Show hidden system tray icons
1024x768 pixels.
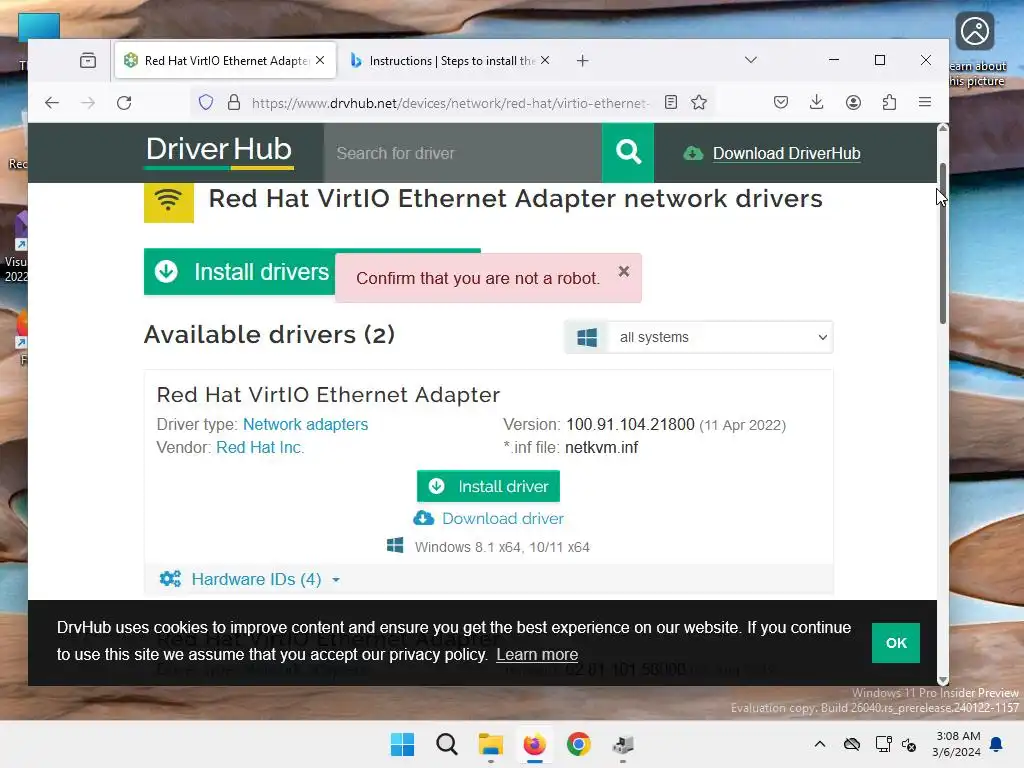point(820,744)
